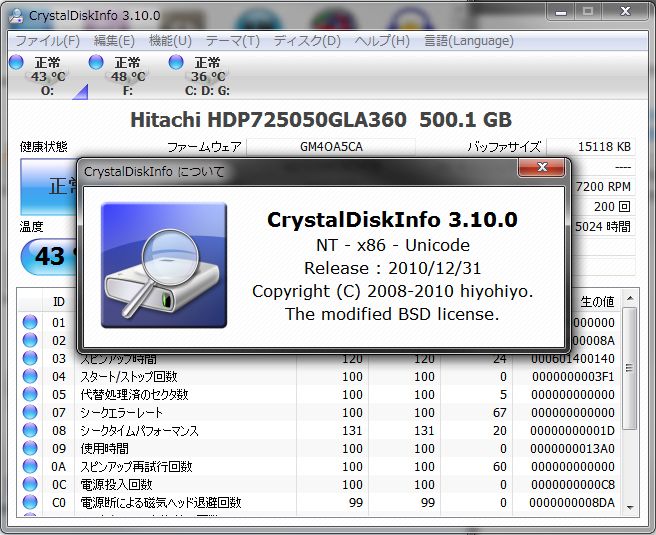Click the status orb of attribute 01
This screenshot has width=656, height=535.
(x=30, y=322)
